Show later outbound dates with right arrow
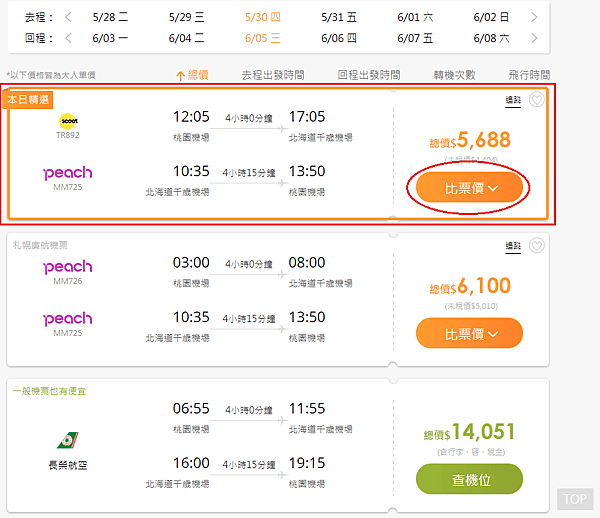This screenshot has height=518, width=600. click(535, 17)
